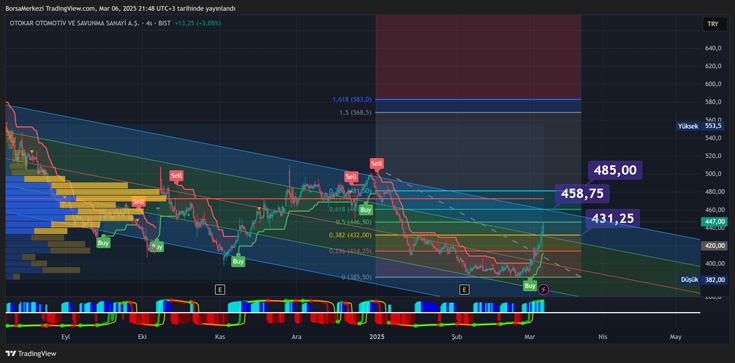This screenshot has width=735, height=363.
Task: Open the earnings E marker nearest Kas
Action: pyautogui.click(x=219, y=289)
